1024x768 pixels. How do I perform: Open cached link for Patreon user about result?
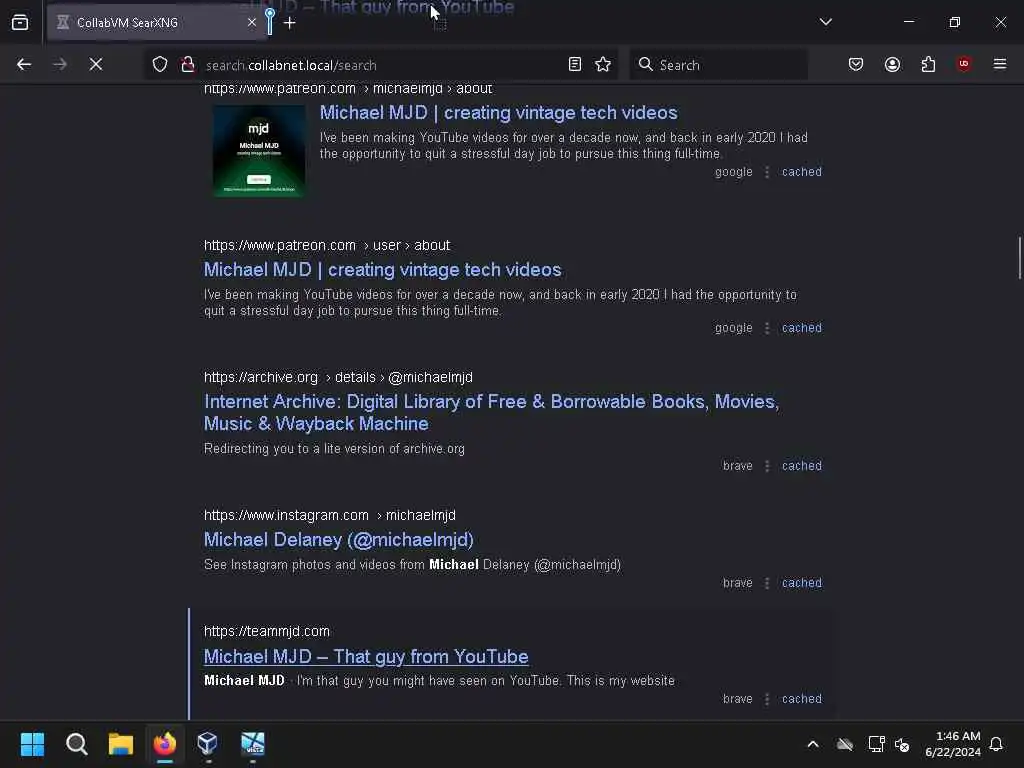pos(802,328)
